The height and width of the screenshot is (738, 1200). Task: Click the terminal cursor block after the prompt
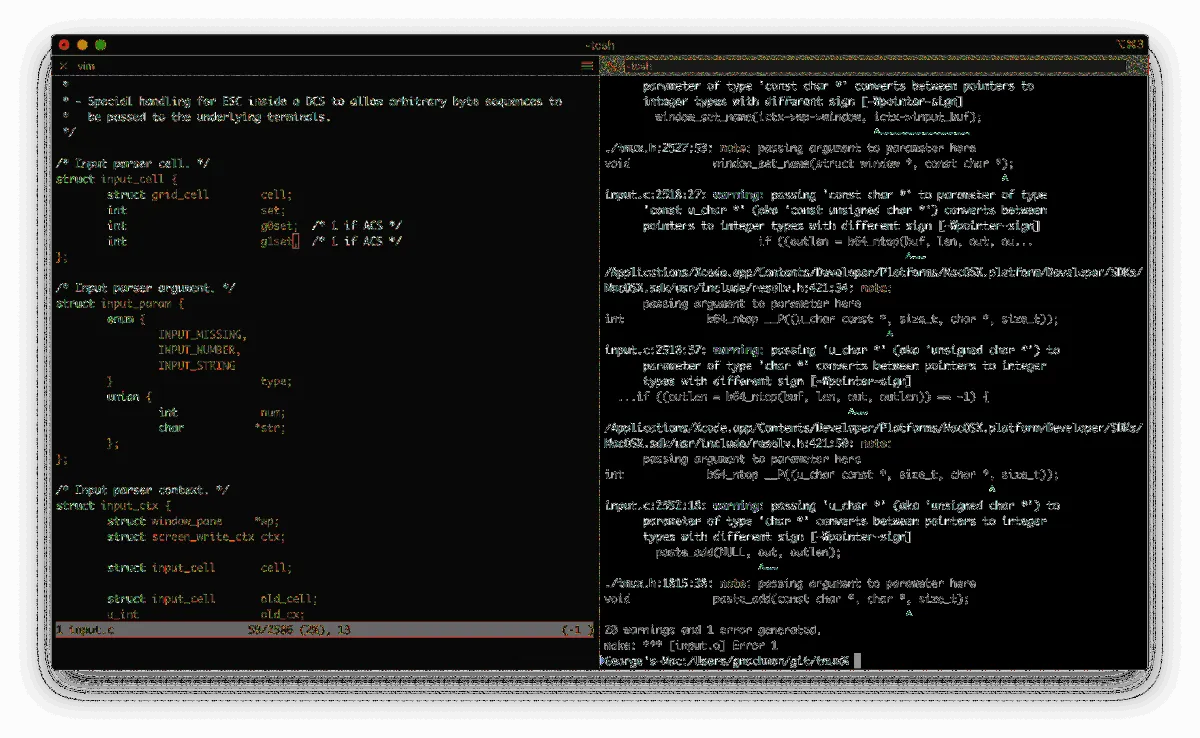point(858,661)
